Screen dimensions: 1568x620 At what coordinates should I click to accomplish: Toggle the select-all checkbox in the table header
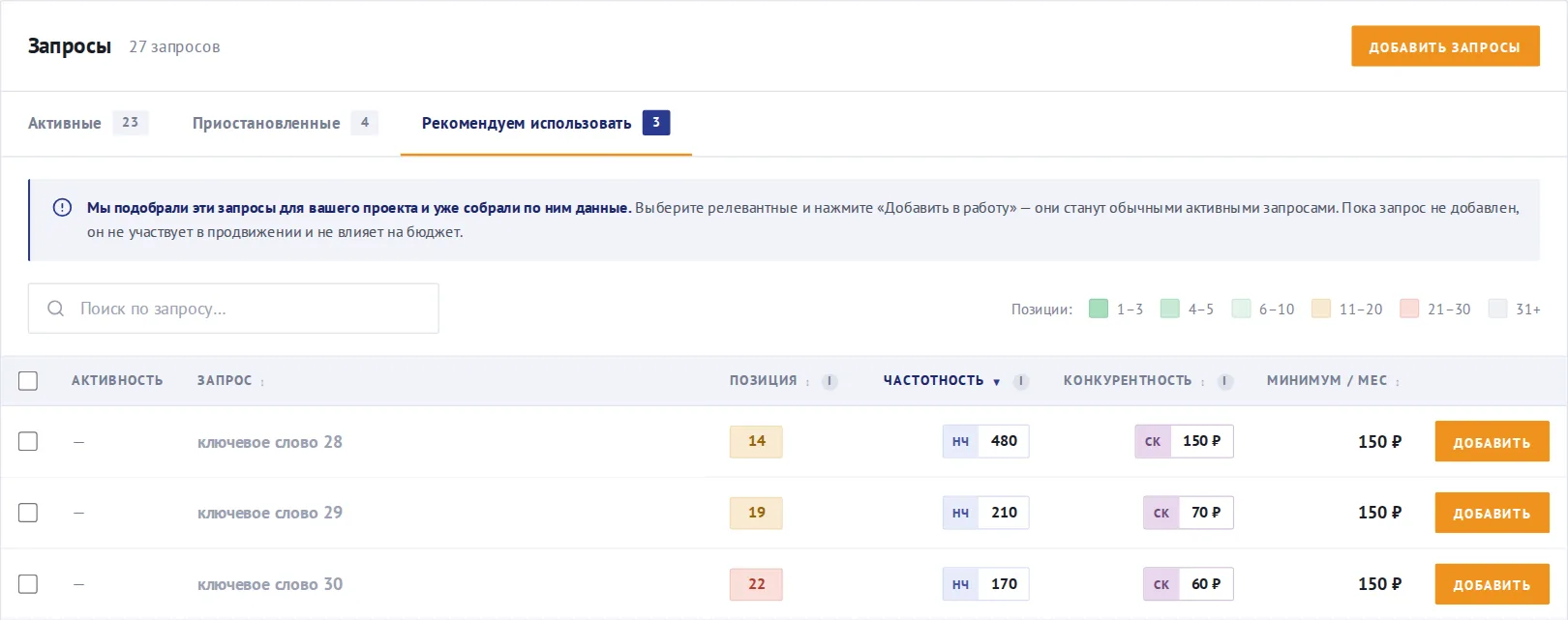[28, 381]
